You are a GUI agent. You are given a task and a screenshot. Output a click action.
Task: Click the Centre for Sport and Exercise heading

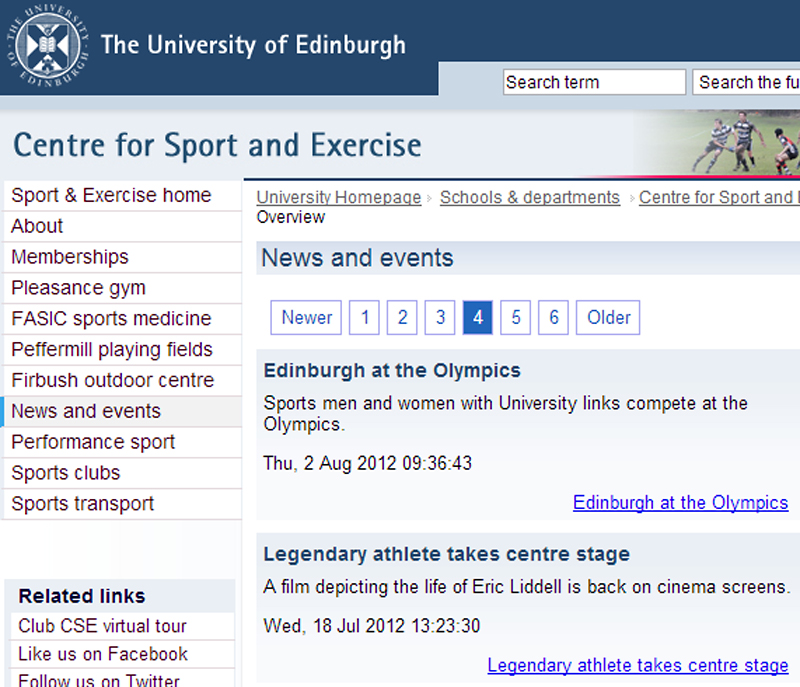[x=217, y=145]
